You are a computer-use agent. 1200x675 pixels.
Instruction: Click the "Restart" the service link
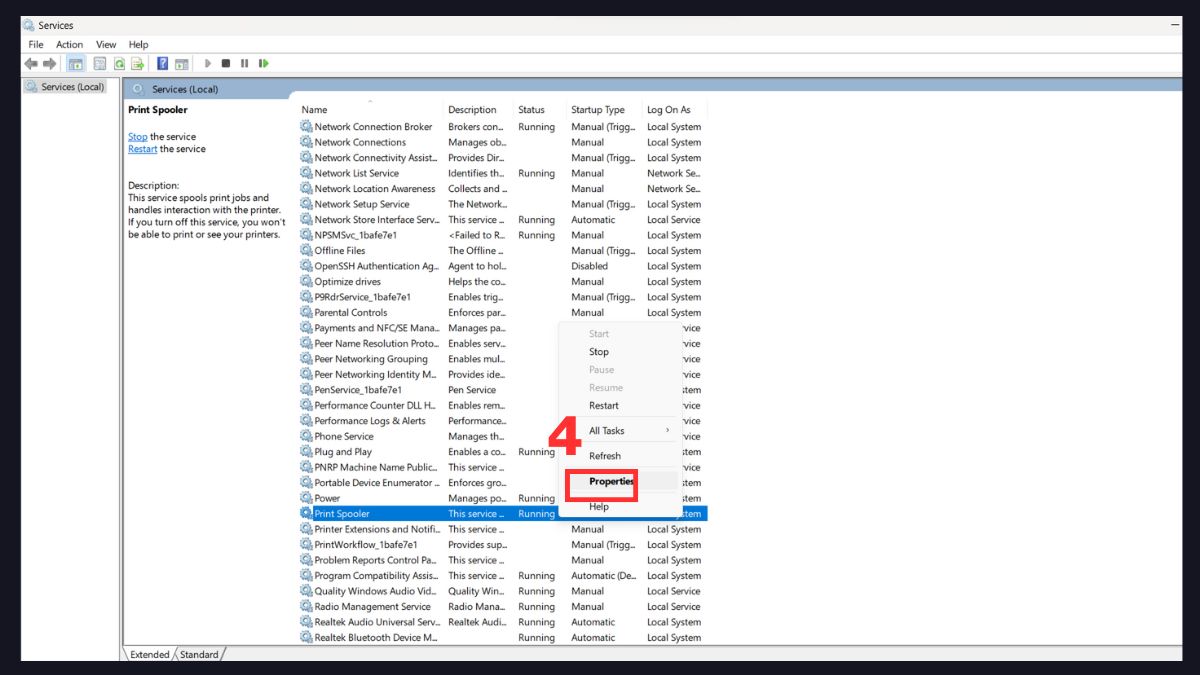[x=142, y=149]
